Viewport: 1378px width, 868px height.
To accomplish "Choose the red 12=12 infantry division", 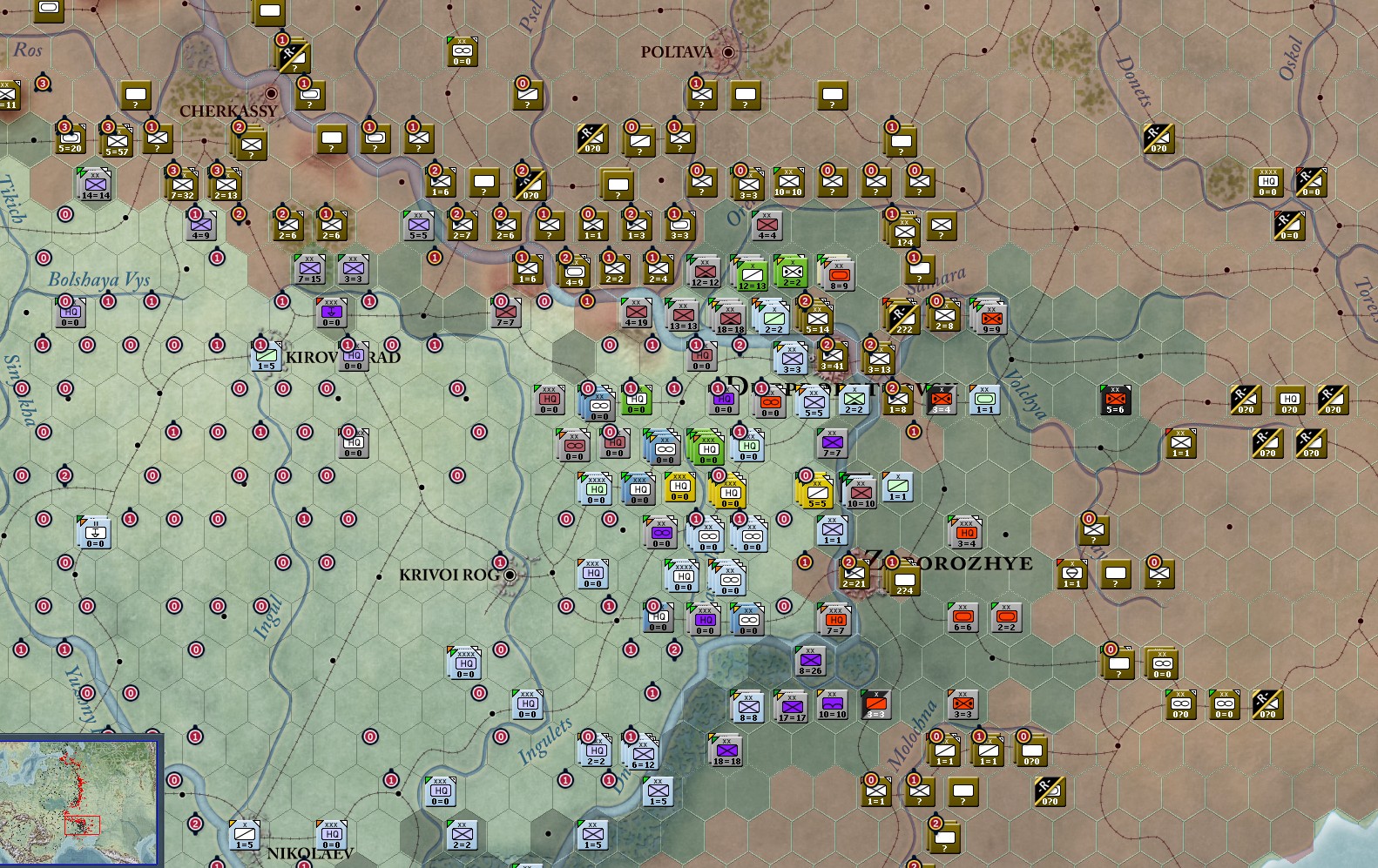I will pyautogui.click(x=705, y=273).
